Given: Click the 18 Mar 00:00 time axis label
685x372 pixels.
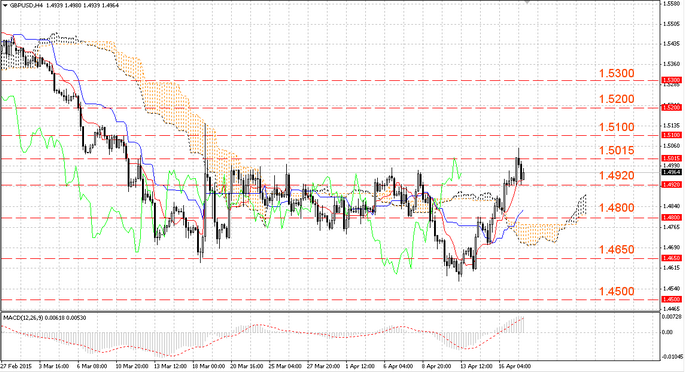Looking at the screenshot, I should click(x=208, y=366).
